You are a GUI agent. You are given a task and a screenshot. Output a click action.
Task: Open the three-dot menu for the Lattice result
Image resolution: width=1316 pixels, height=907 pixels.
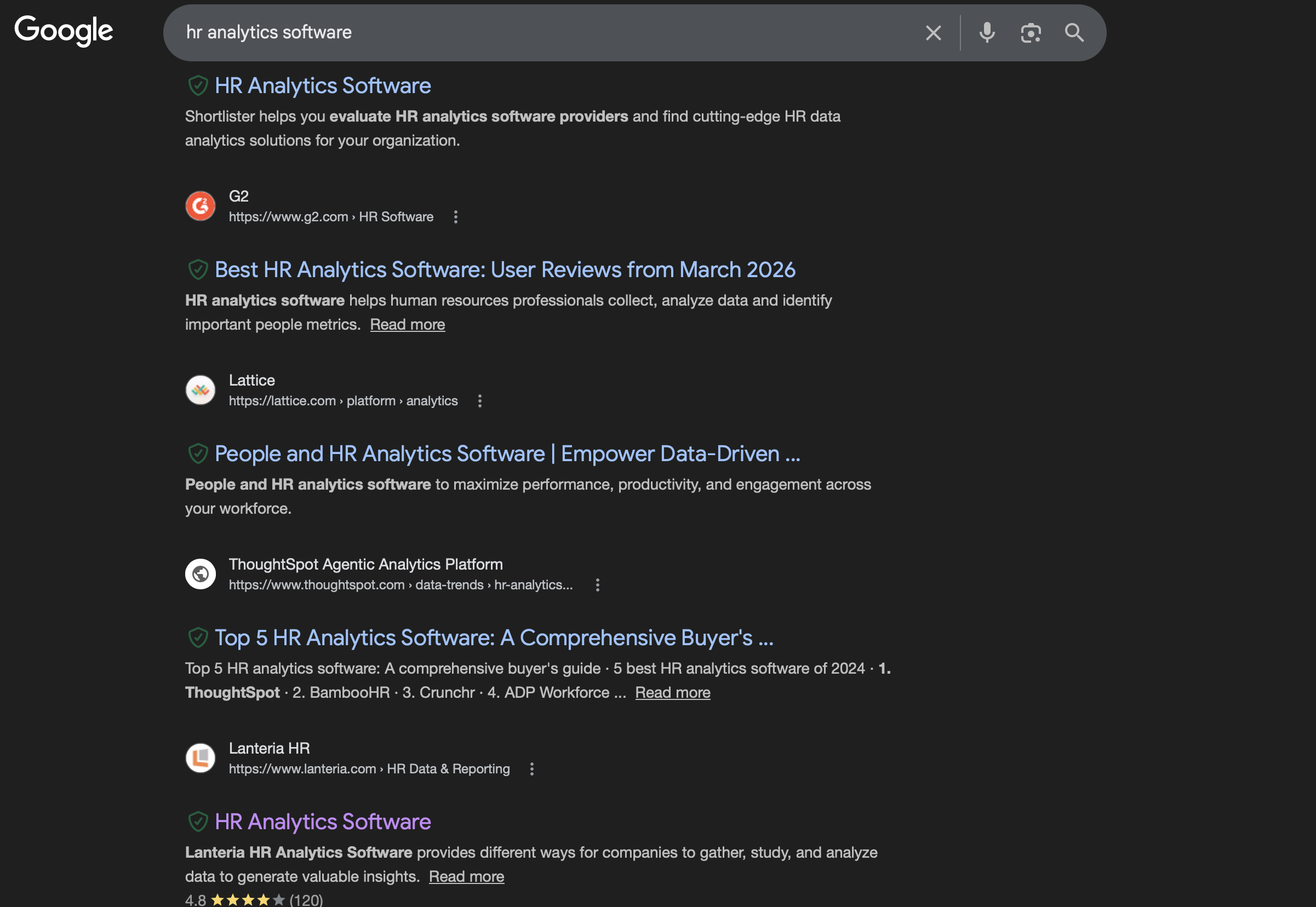(x=480, y=401)
